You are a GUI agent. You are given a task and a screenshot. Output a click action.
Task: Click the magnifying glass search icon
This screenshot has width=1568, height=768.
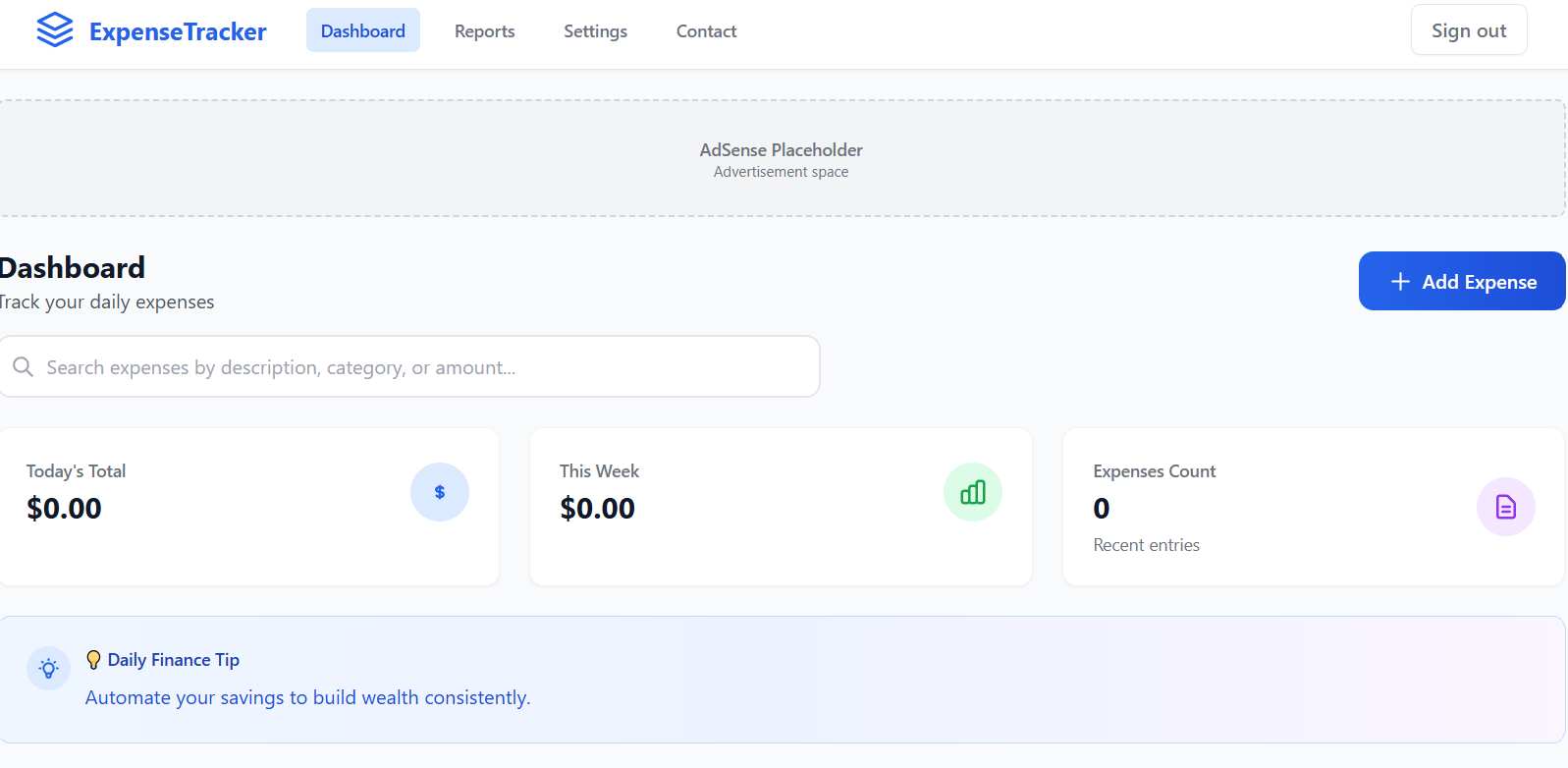(x=23, y=367)
